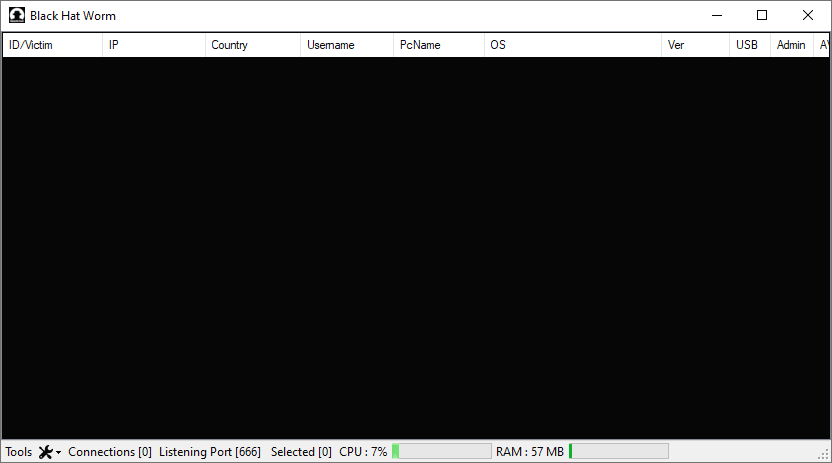Open the Tools menu label
Screen dimensions: 832x463
pos(19,452)
